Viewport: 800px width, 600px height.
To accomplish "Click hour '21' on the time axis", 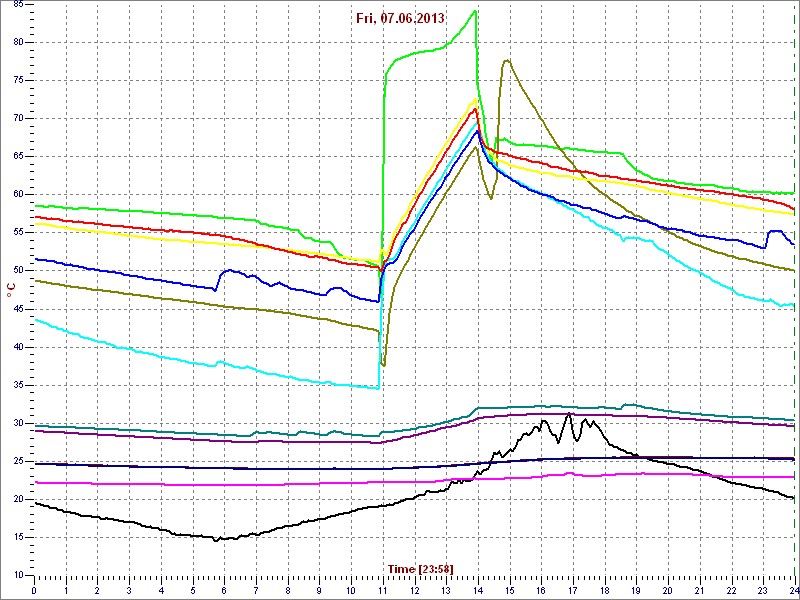I will click(699, 591).
